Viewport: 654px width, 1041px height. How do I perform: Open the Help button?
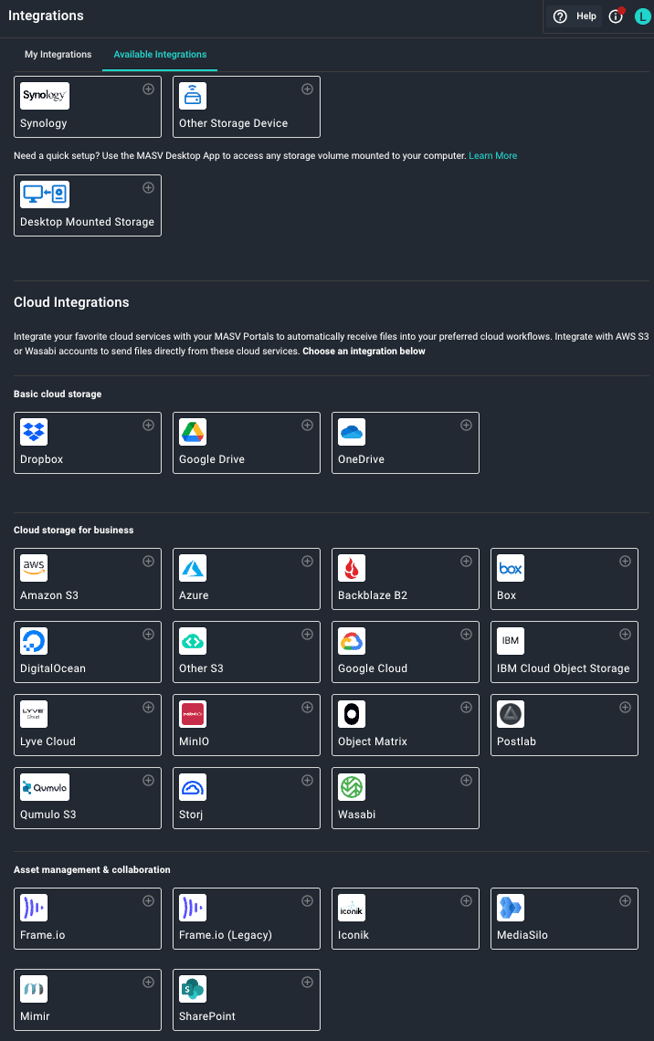pyautogui.click(x=575, y=16)
